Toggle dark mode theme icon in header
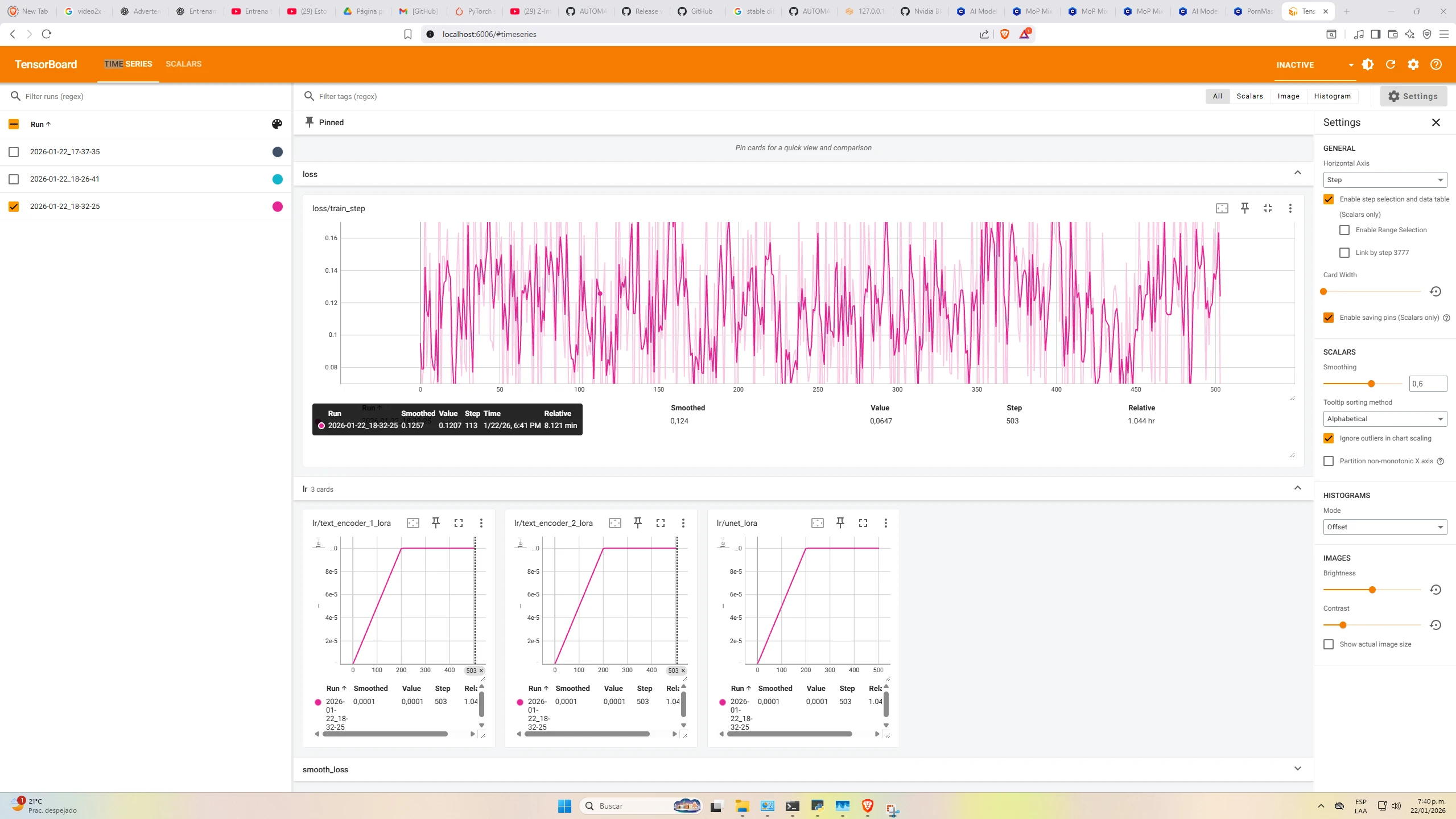The height and width of the screenshot is (819, 1456). click(1368, 64)
